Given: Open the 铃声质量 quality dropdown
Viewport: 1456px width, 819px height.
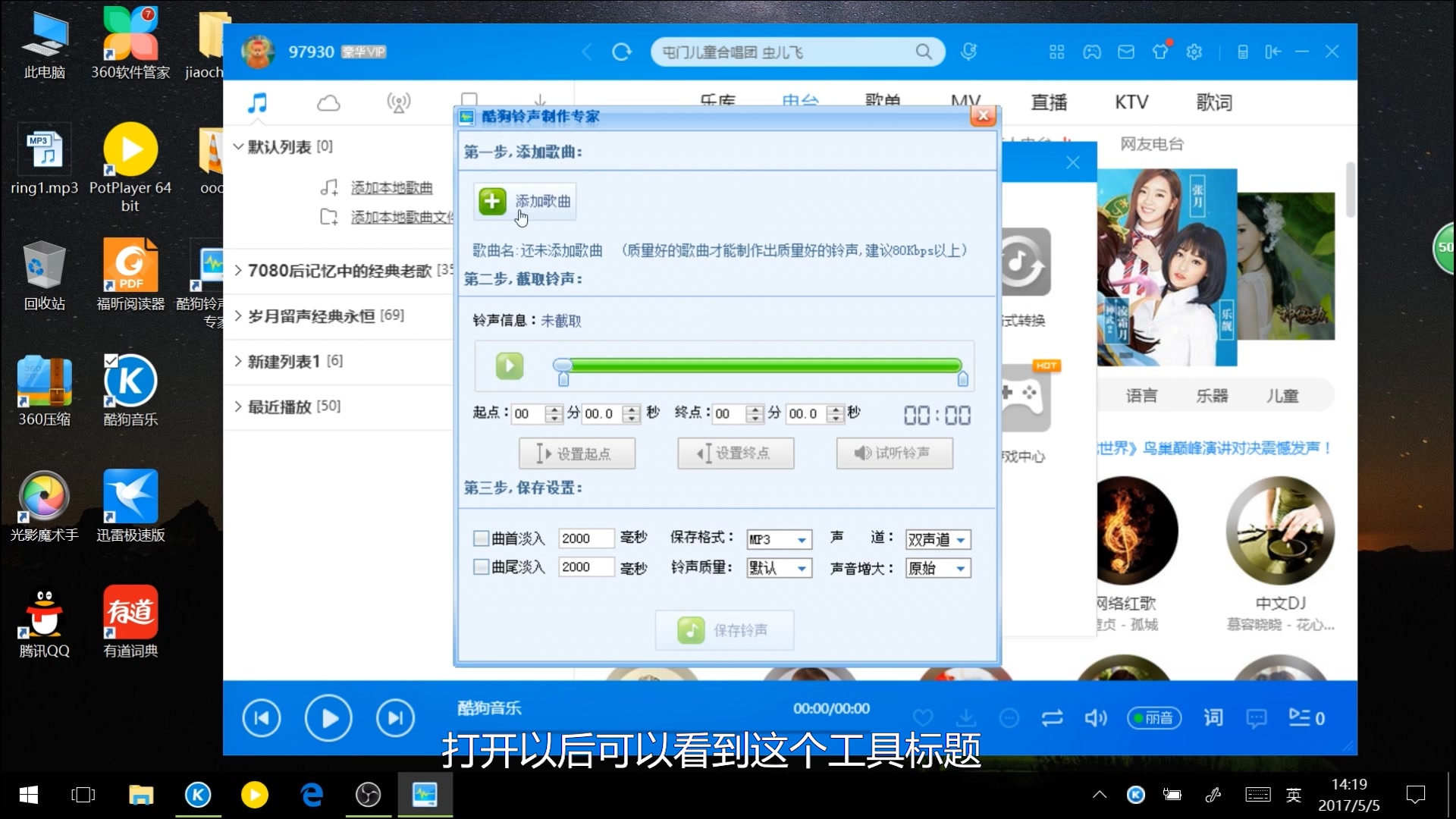Looking at the screenshot, I should point(780,568).
